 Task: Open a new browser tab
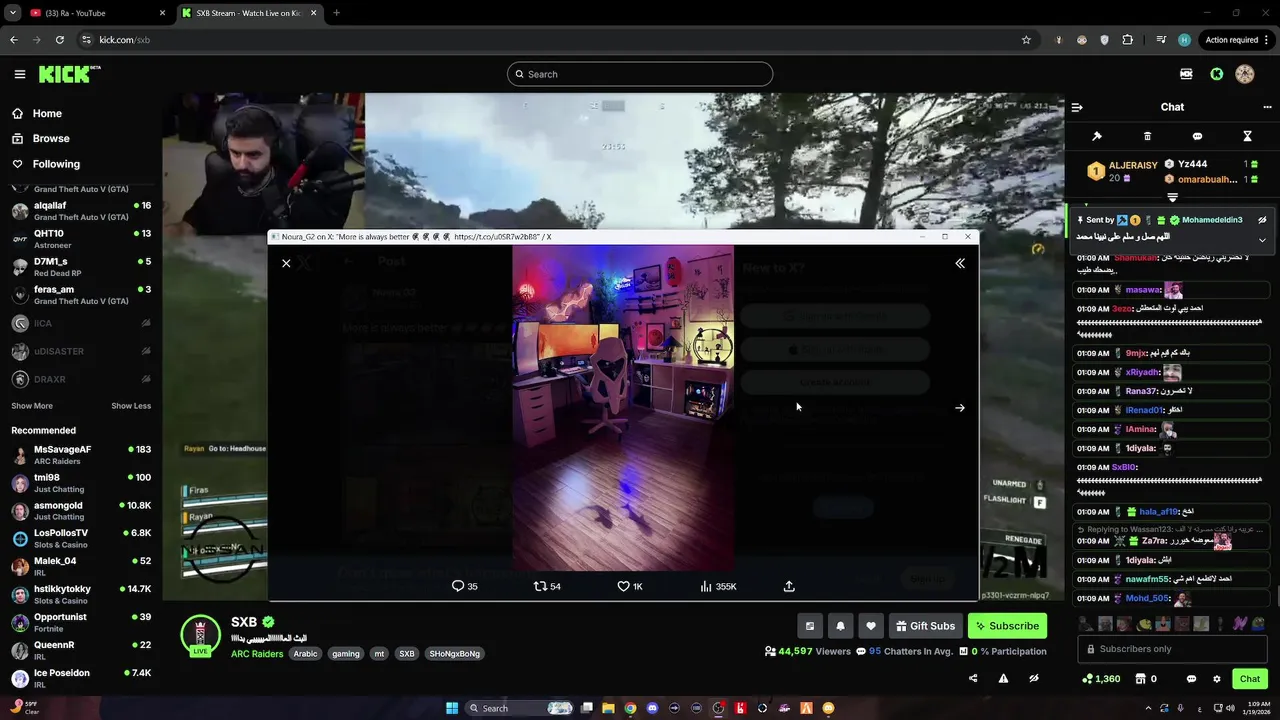[x=336, y=13]
